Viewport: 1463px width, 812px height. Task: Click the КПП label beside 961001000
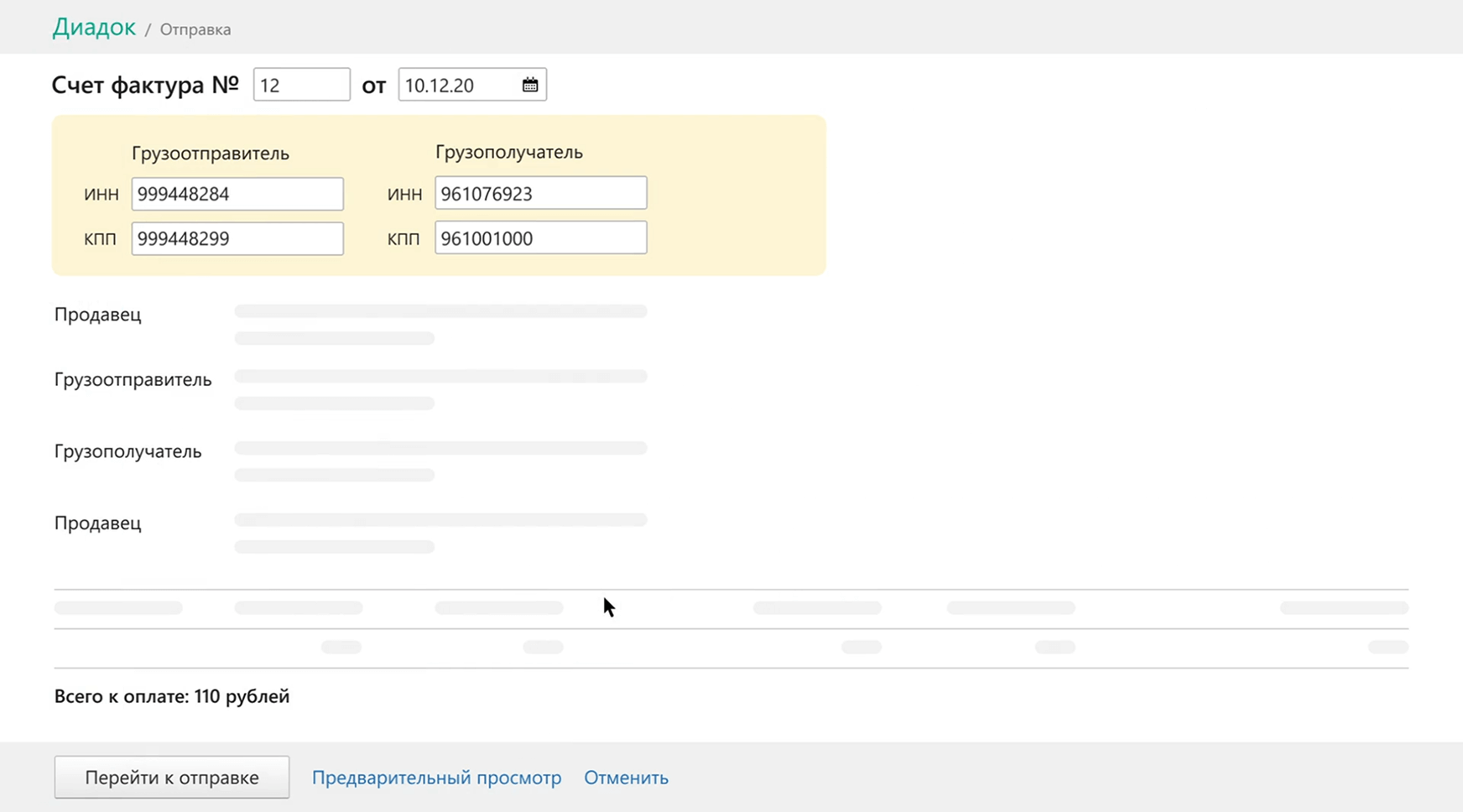403,238
